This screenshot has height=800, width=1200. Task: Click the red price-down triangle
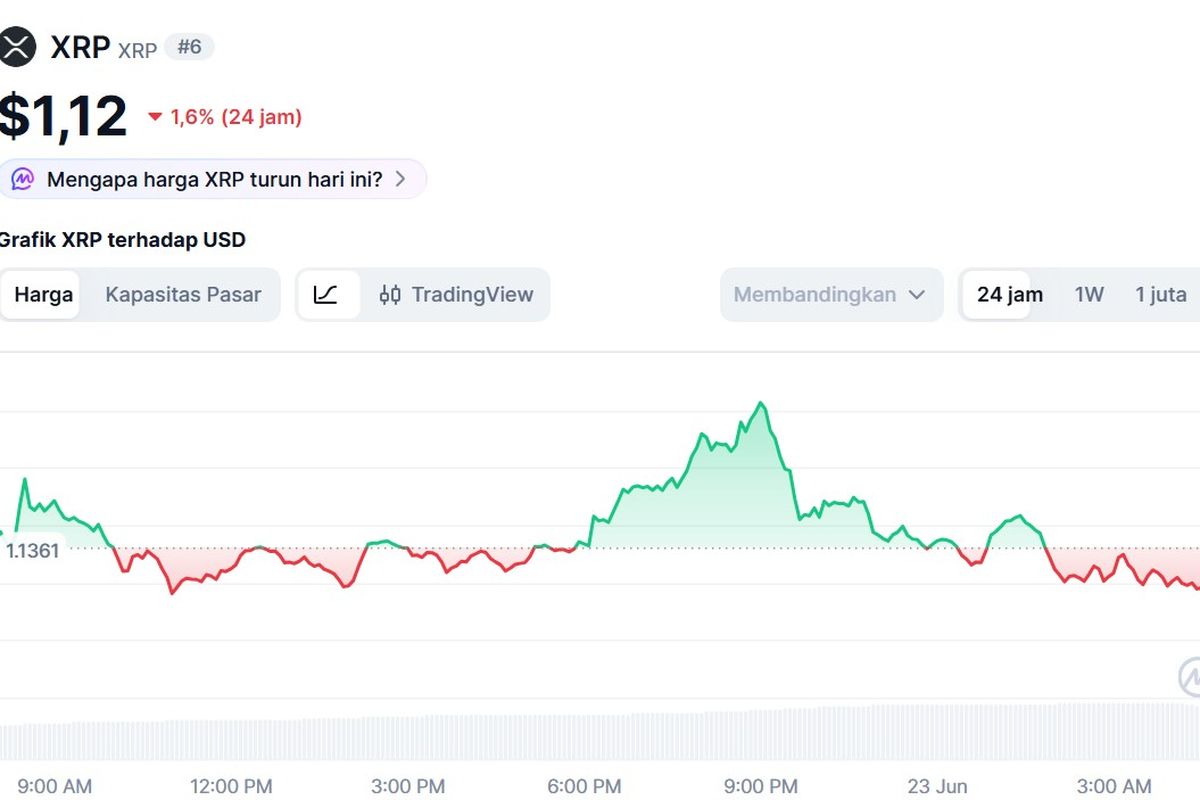click(x=155, y=117)
